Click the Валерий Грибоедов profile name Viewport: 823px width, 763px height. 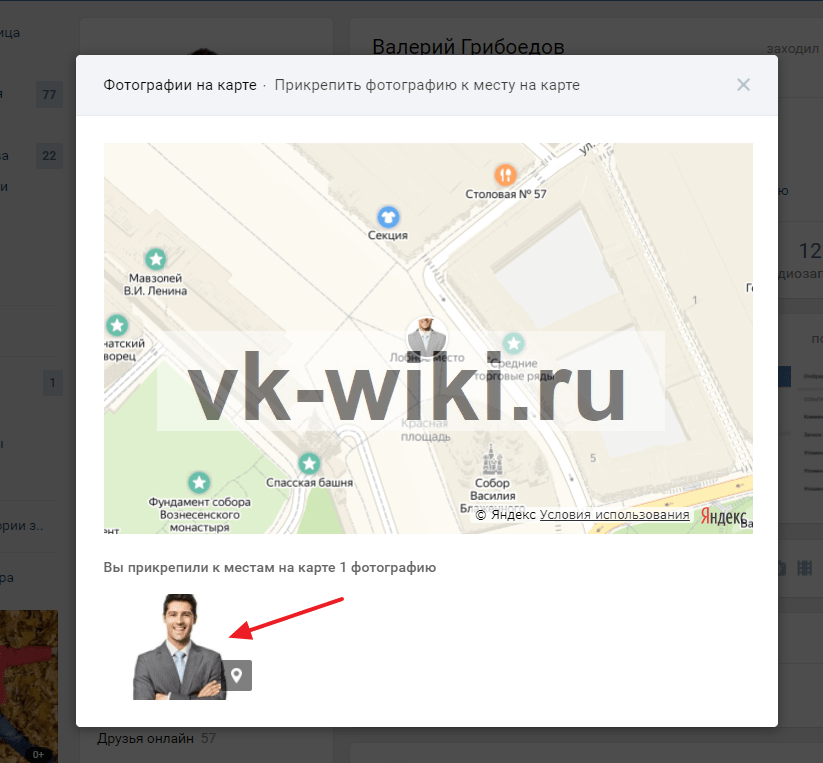pyautogui.click(x=468, y=47)
